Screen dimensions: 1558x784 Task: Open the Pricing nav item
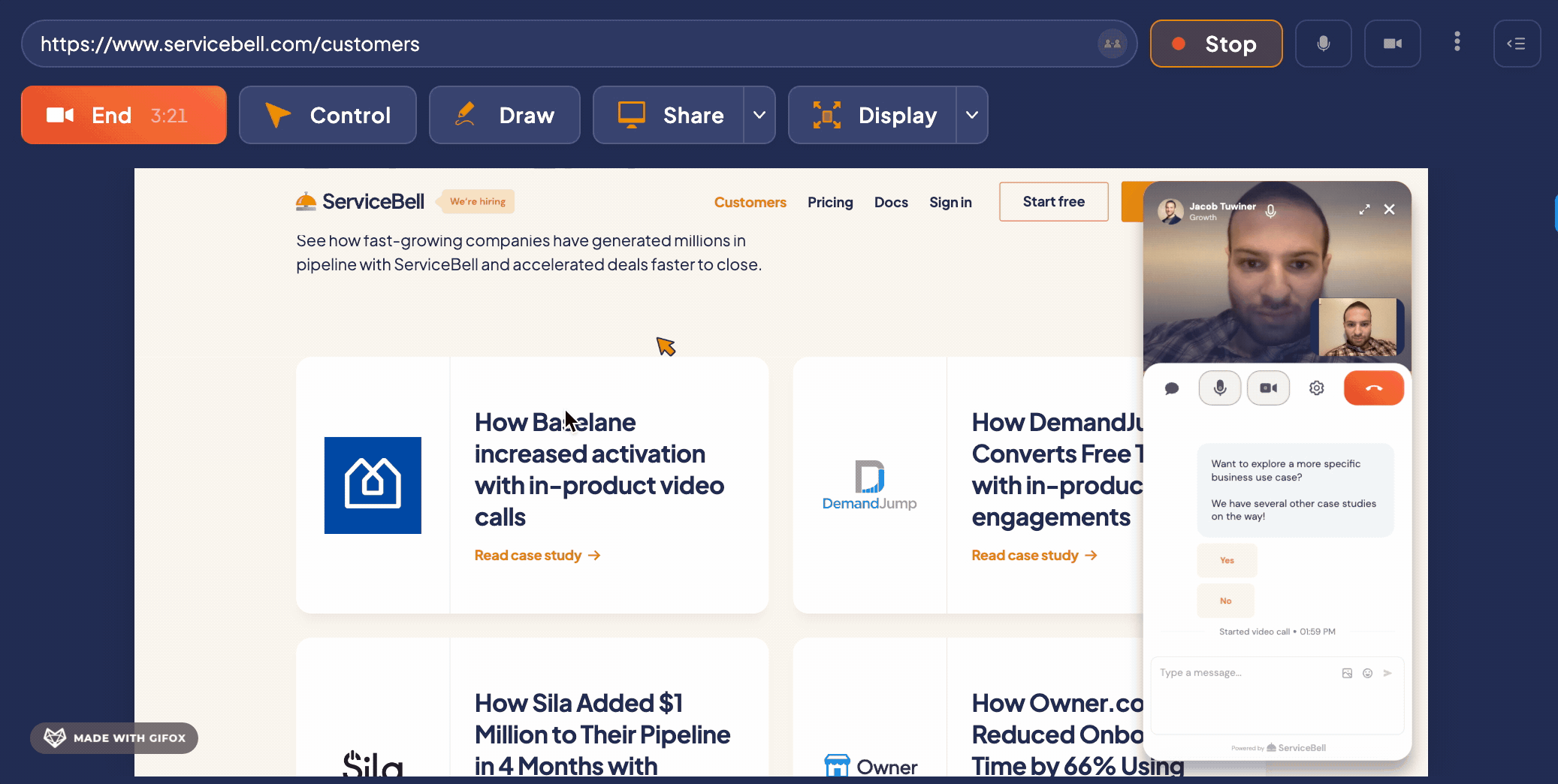(x=830, y=202)
